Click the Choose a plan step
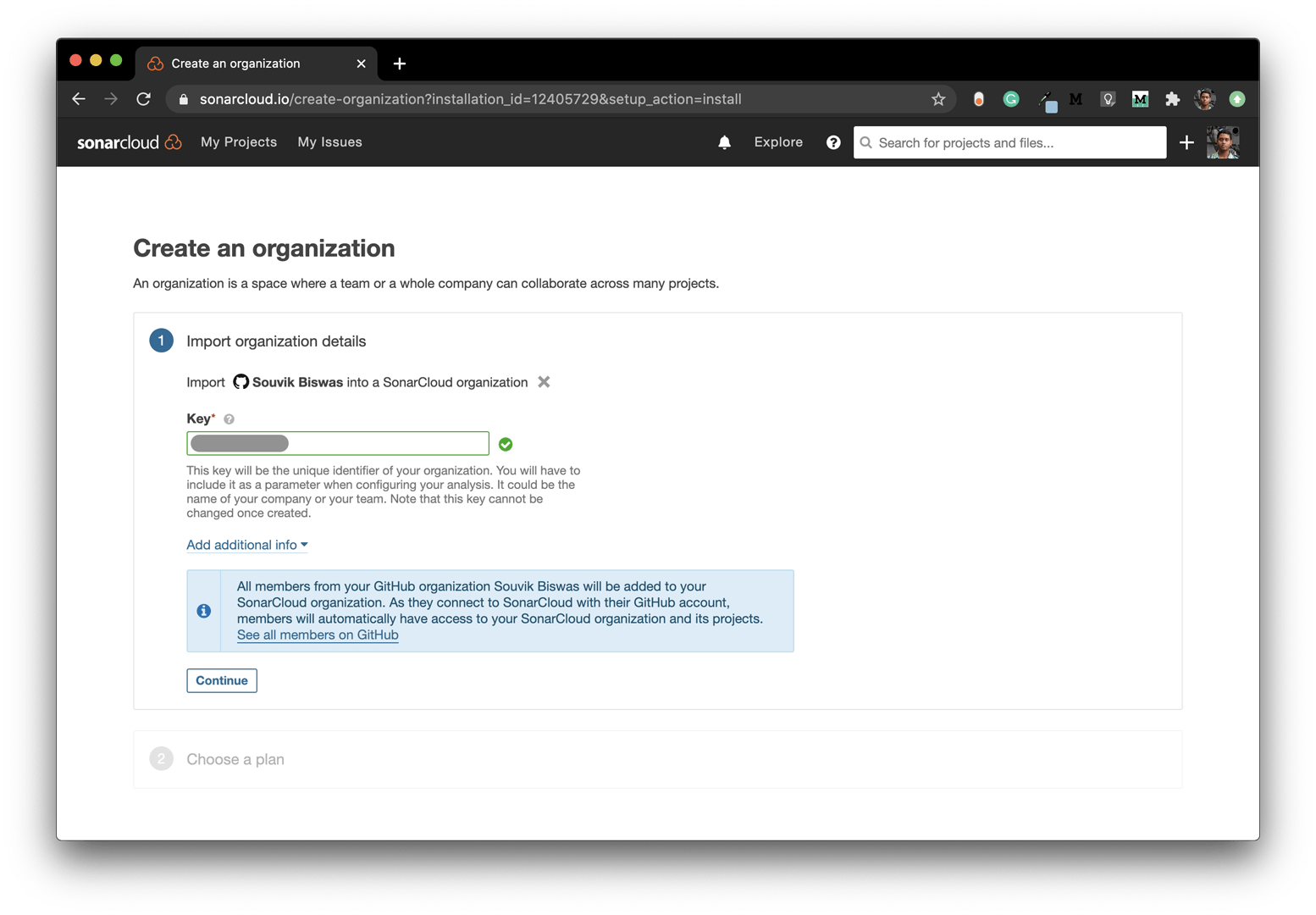This screenshot has width=1316, height=915. 235,758
